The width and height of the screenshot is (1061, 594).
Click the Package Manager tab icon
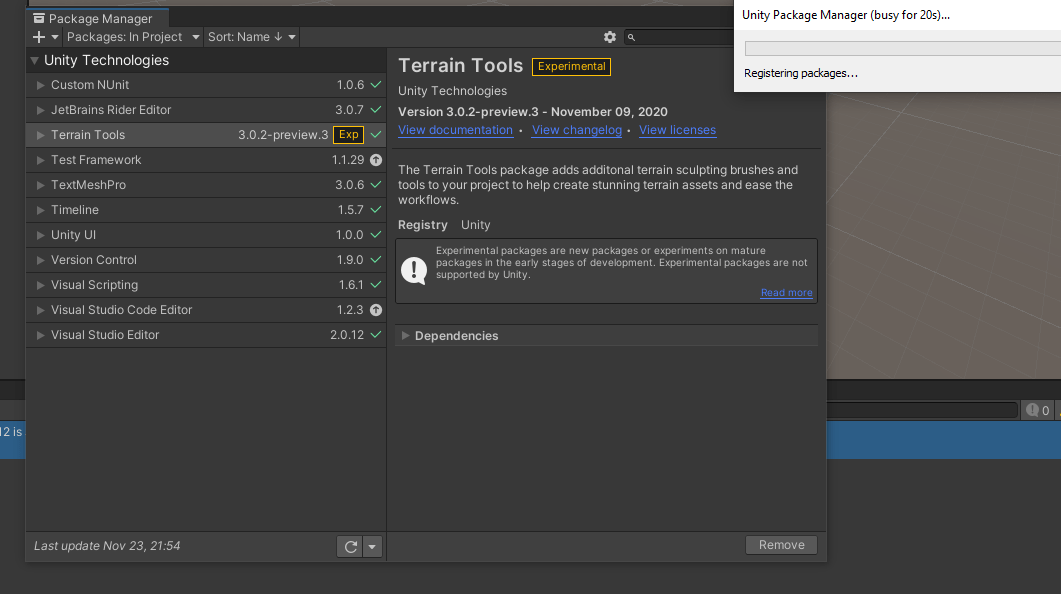39,19
